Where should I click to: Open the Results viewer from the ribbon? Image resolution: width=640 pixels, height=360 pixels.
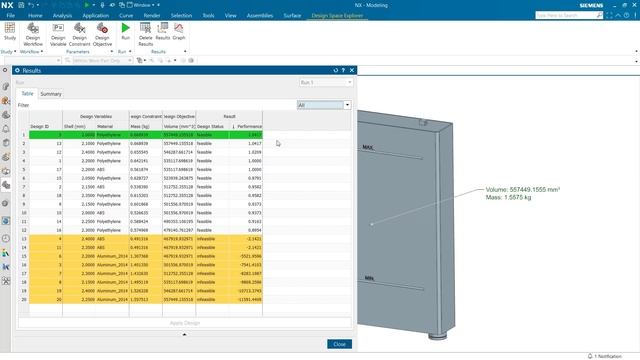[x=162, y=31]
